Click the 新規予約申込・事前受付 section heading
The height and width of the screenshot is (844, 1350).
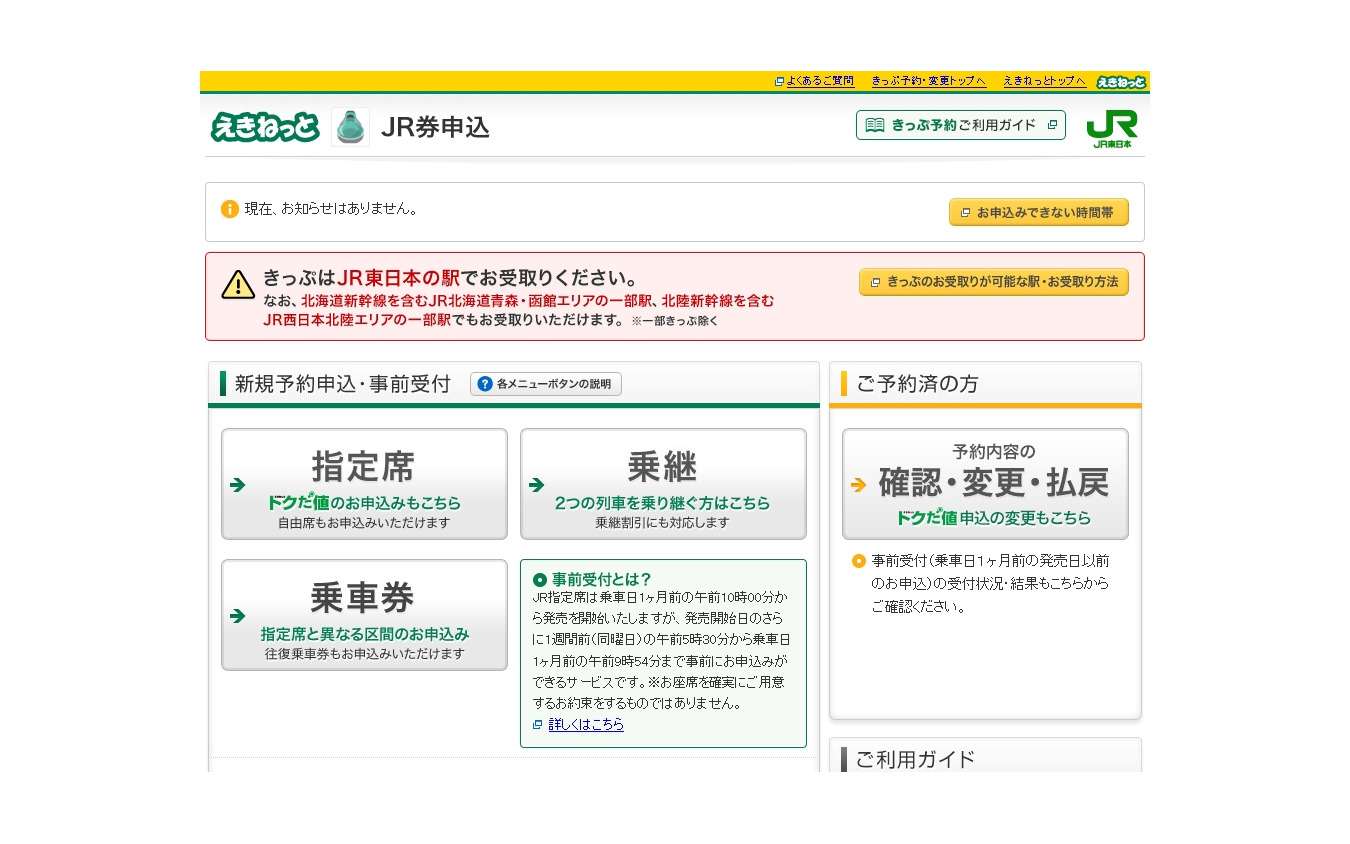click(x=343, y=384)
